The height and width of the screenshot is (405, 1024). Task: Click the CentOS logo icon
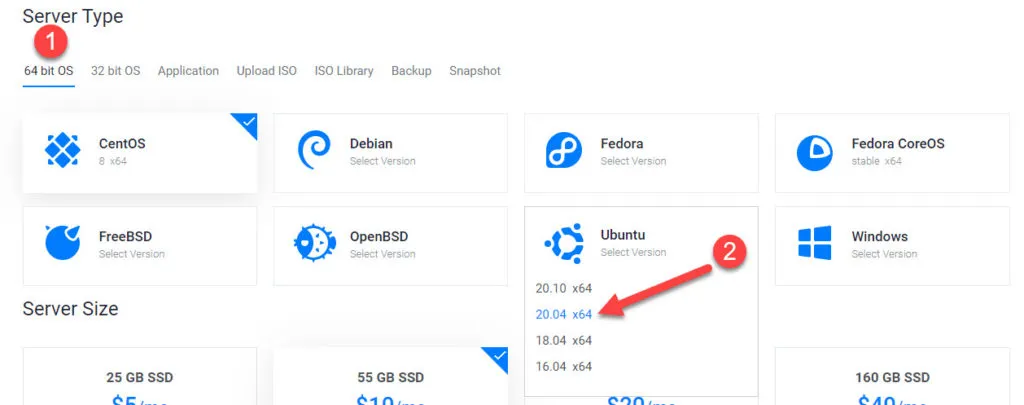[x=63, y=151]
